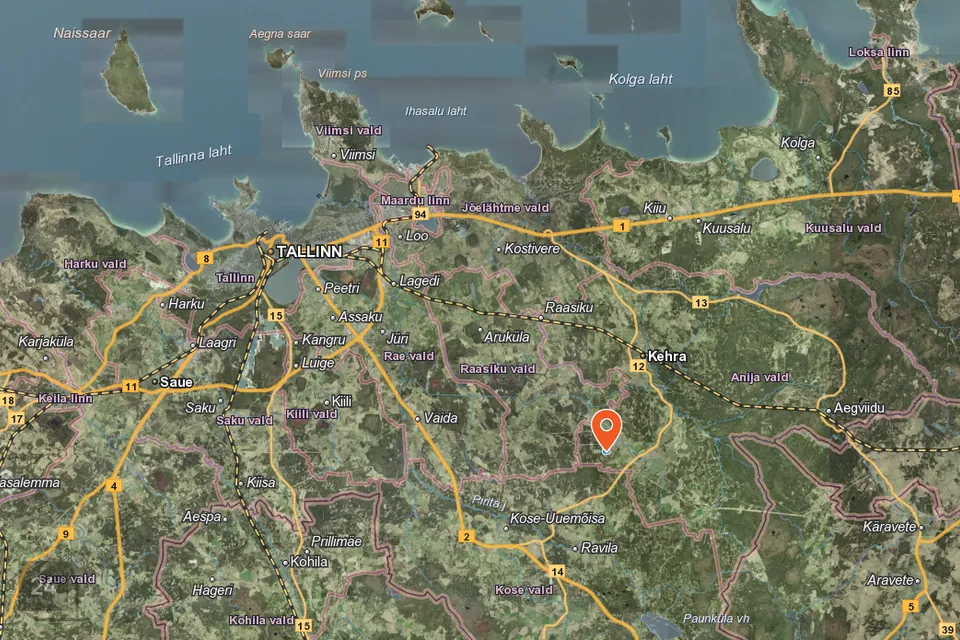This screenshot has width=960, height=640.
Task: Select the route 14 shield near Kose
Action: point(557,571)
